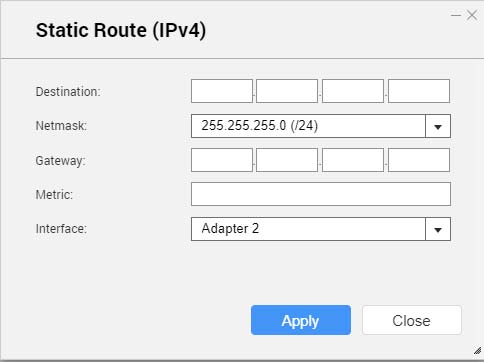Click the second Gateway octet field
Screen dimensions: 484x362
(287, 160)
